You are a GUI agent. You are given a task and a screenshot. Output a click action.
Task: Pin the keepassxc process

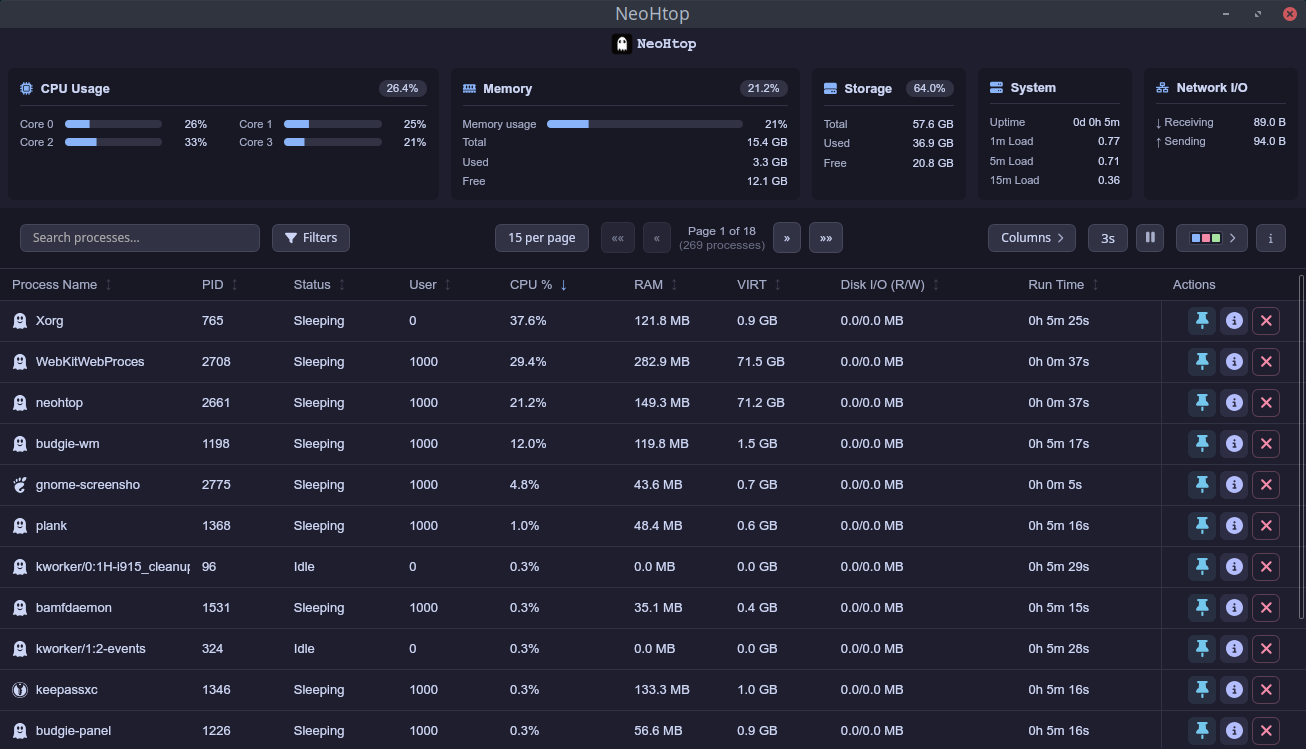pos(1202,690)
